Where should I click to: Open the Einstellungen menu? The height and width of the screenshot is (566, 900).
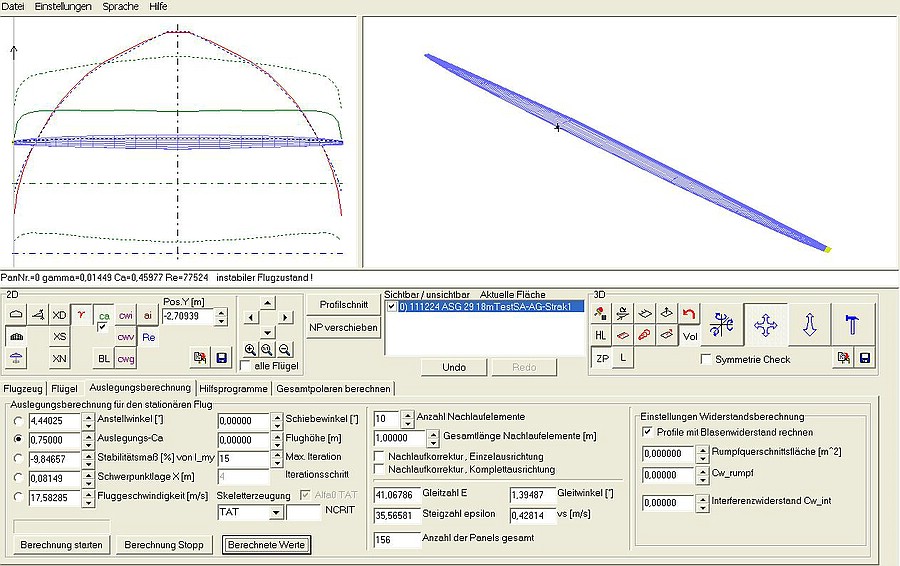pyautogui.click(x=63, y=6)
